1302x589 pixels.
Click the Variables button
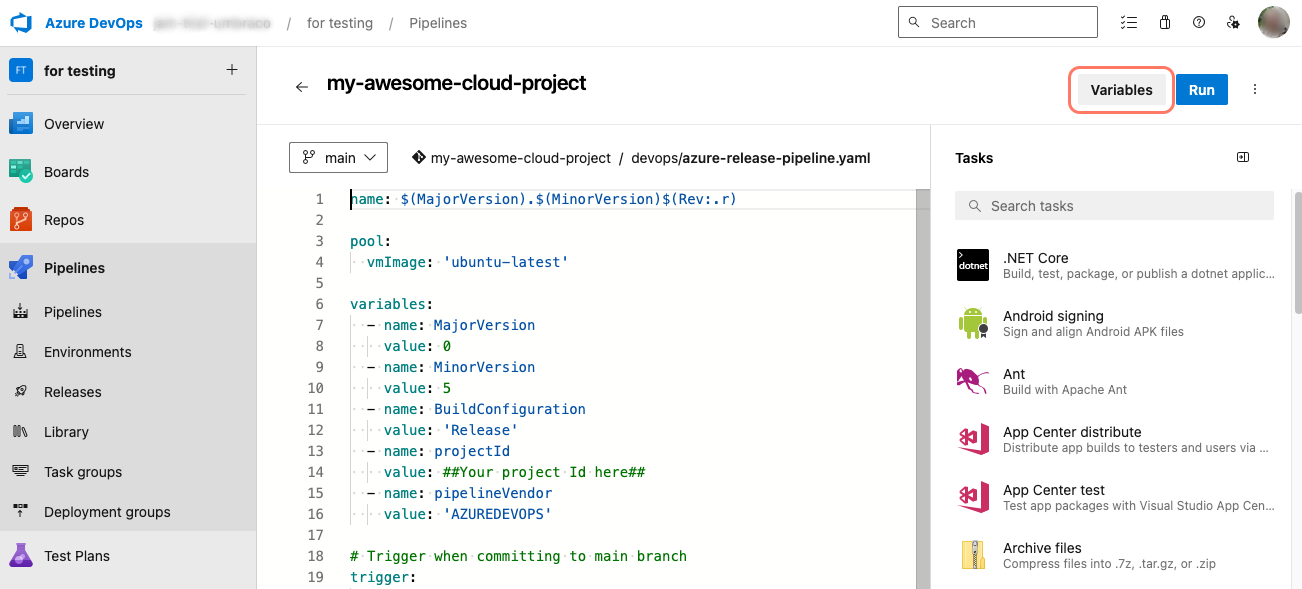coord(1121,90)
